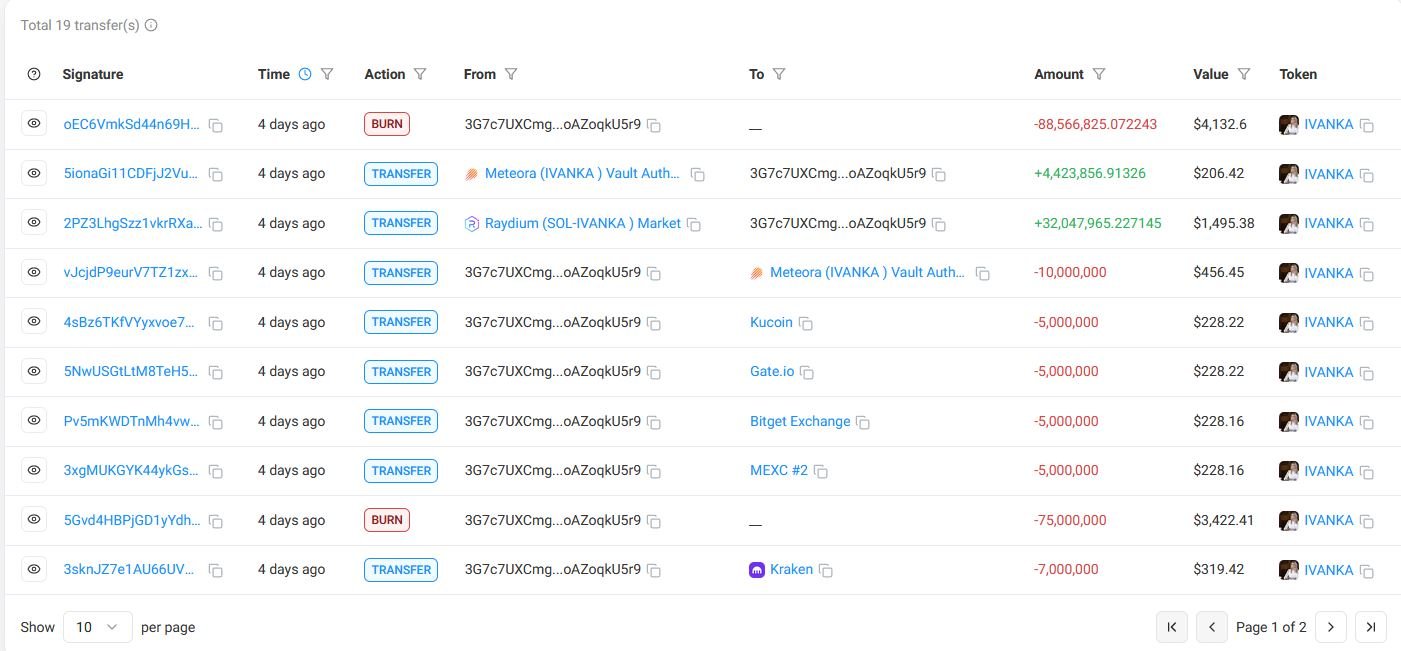Copy Raydium SOL-IVANKA Market address
The image size is (1401, 651).
tap(694, 224)
